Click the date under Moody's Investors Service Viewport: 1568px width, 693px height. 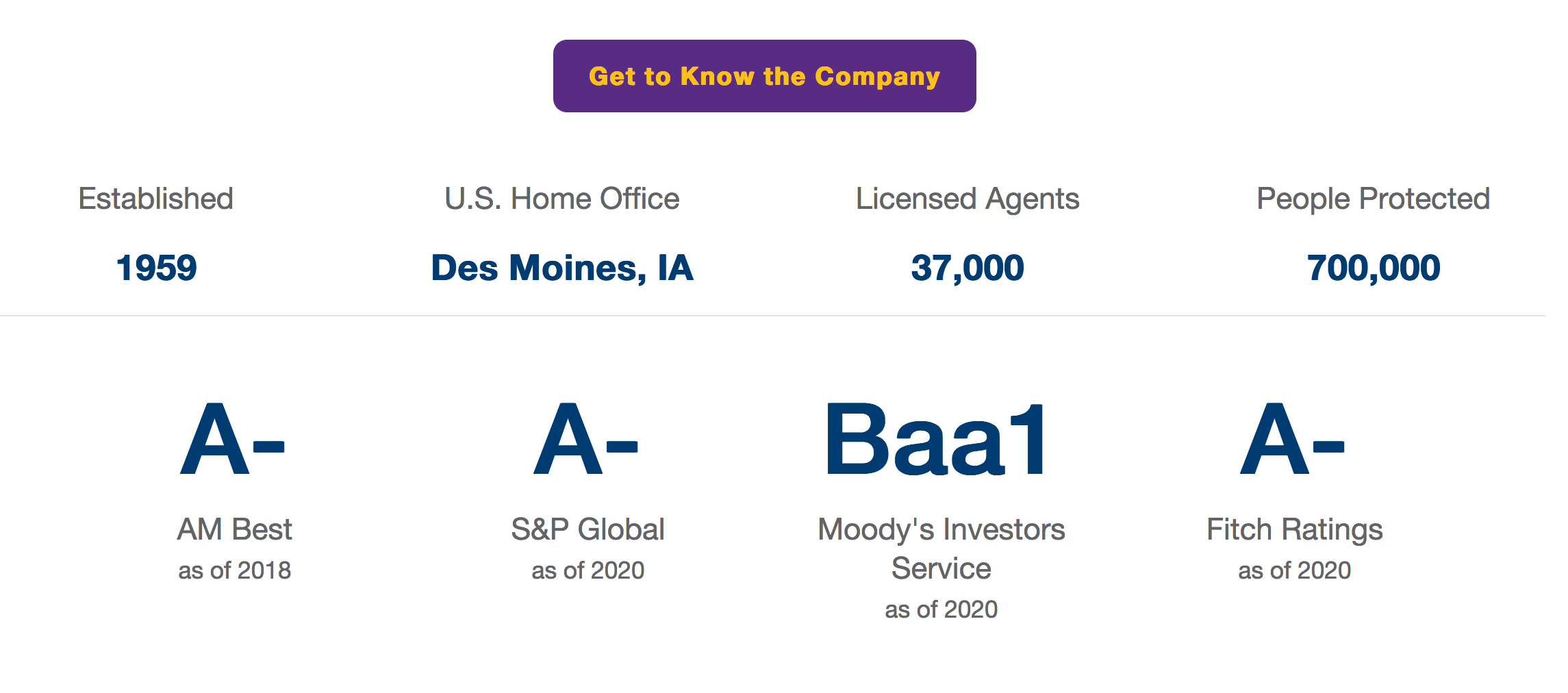point(941,609)
